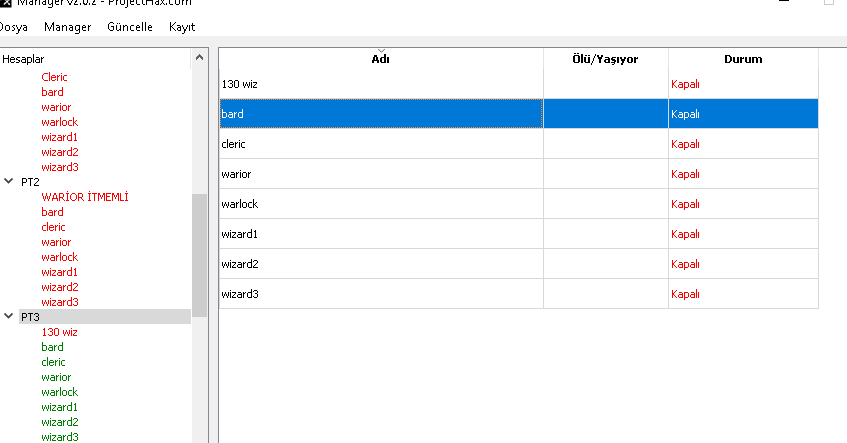Image resolution: width=847 pixels, height=443 pixels.
Task: Click the scroll up arrow in Hesaplar panel
Action: pyautogui.click(x=199, y=59)
